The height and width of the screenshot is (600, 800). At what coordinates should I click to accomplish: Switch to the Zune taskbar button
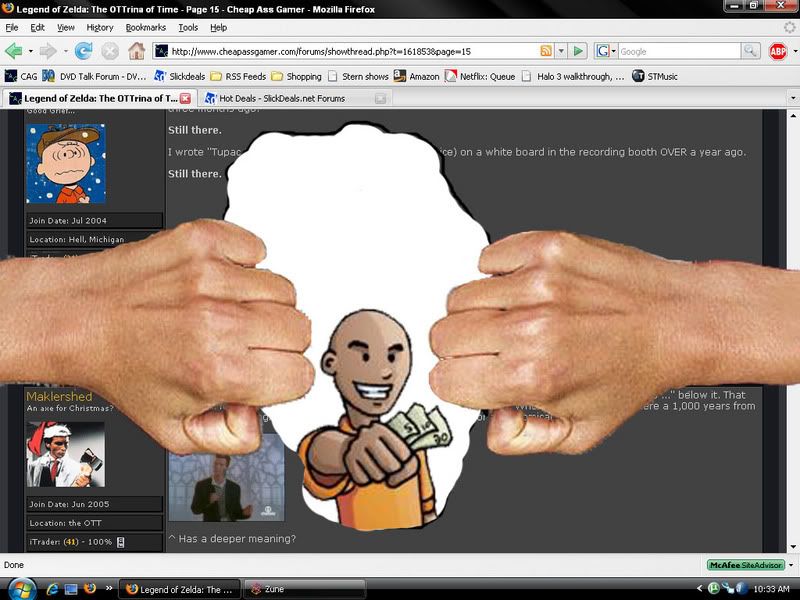point(305,589)
